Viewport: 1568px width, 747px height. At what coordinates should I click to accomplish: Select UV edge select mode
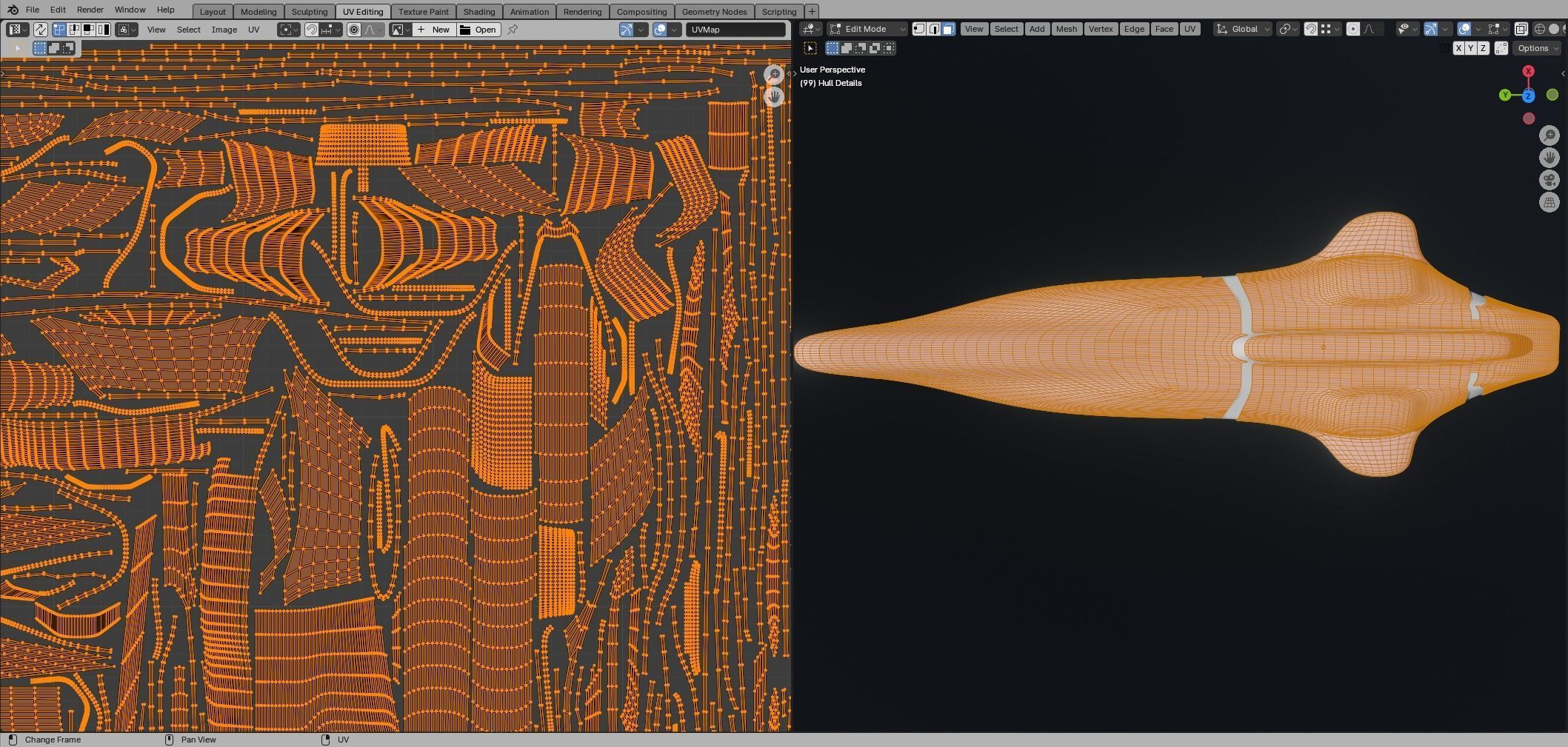[x=74, y=30]
